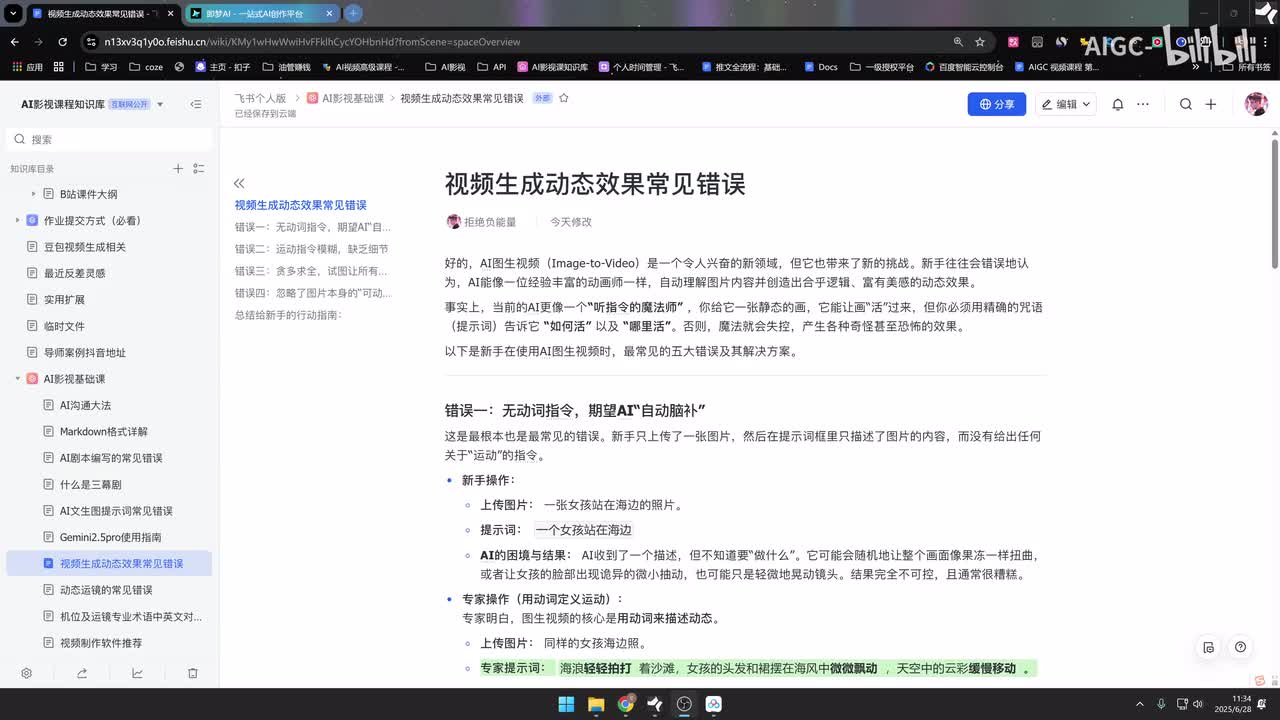Open Windows Start menu
This screenshot has width=1280, height=720.
coord(567,704)
